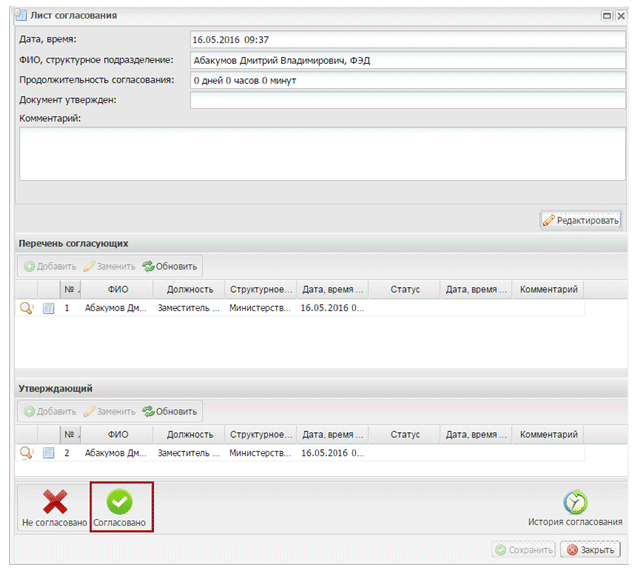Click the Сохранить button
The height and width of the screenshot is (570, 638).
(x=523, y=549)
